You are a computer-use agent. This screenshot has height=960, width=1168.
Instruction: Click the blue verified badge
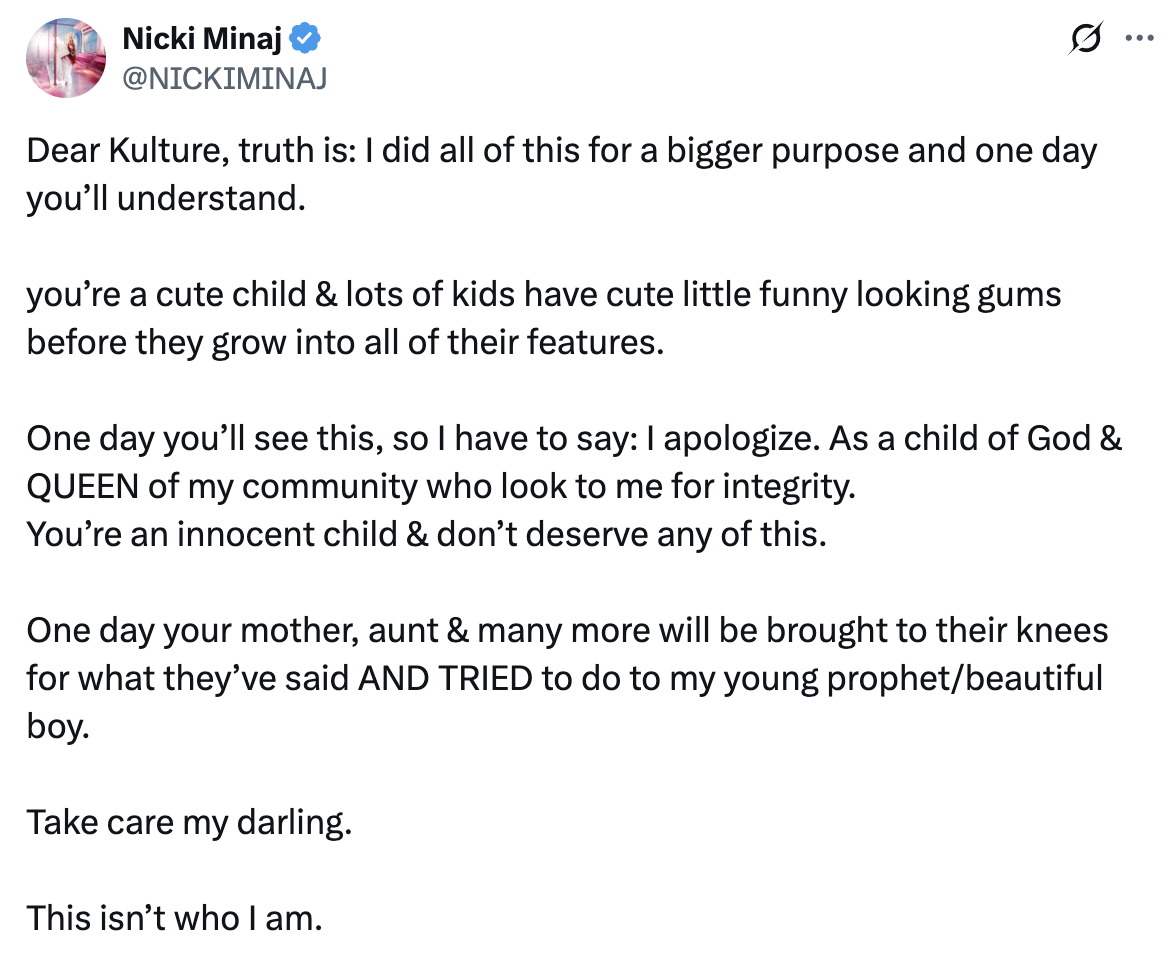click(x=305, y=40)
